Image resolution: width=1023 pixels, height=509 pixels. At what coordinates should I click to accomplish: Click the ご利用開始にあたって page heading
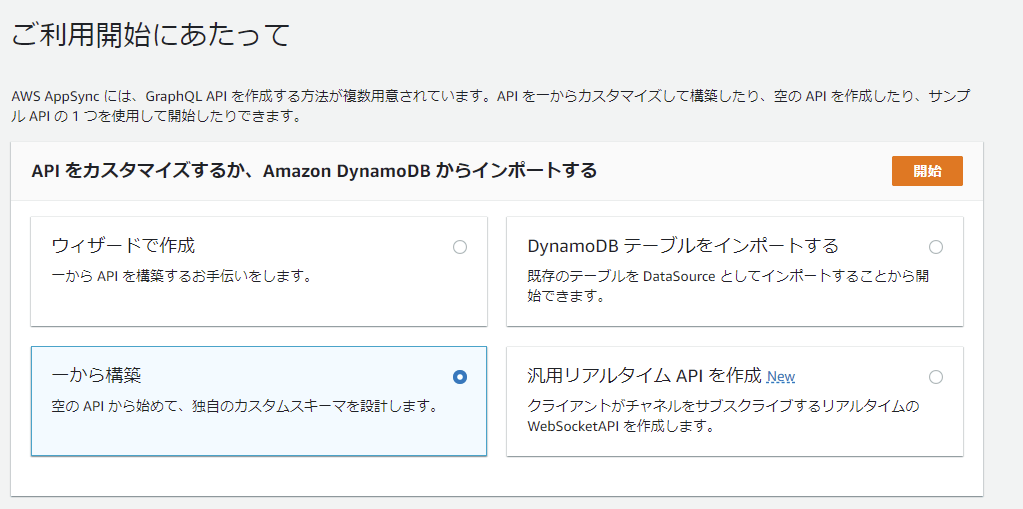click(x=151, y=35)
